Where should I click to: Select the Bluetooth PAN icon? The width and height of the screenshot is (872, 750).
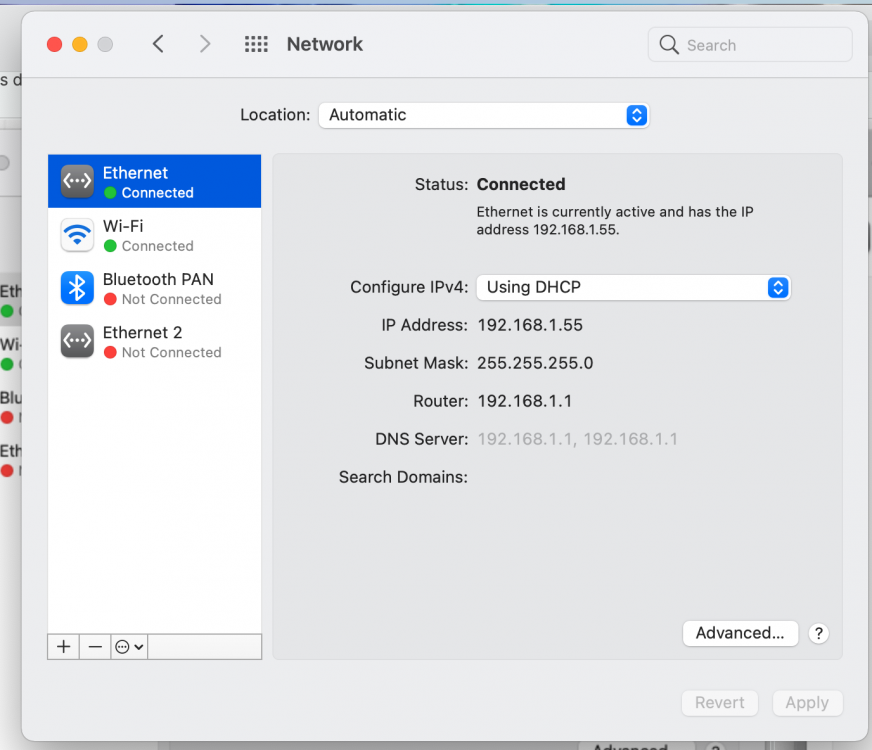[77, 288]
